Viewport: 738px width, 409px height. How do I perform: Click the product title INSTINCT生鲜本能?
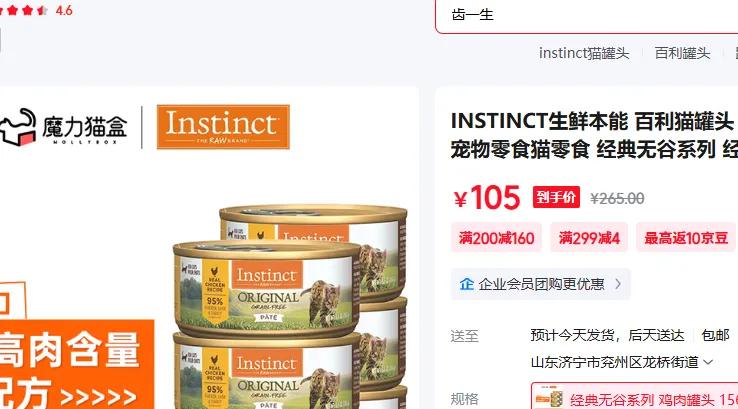(539, 121)
